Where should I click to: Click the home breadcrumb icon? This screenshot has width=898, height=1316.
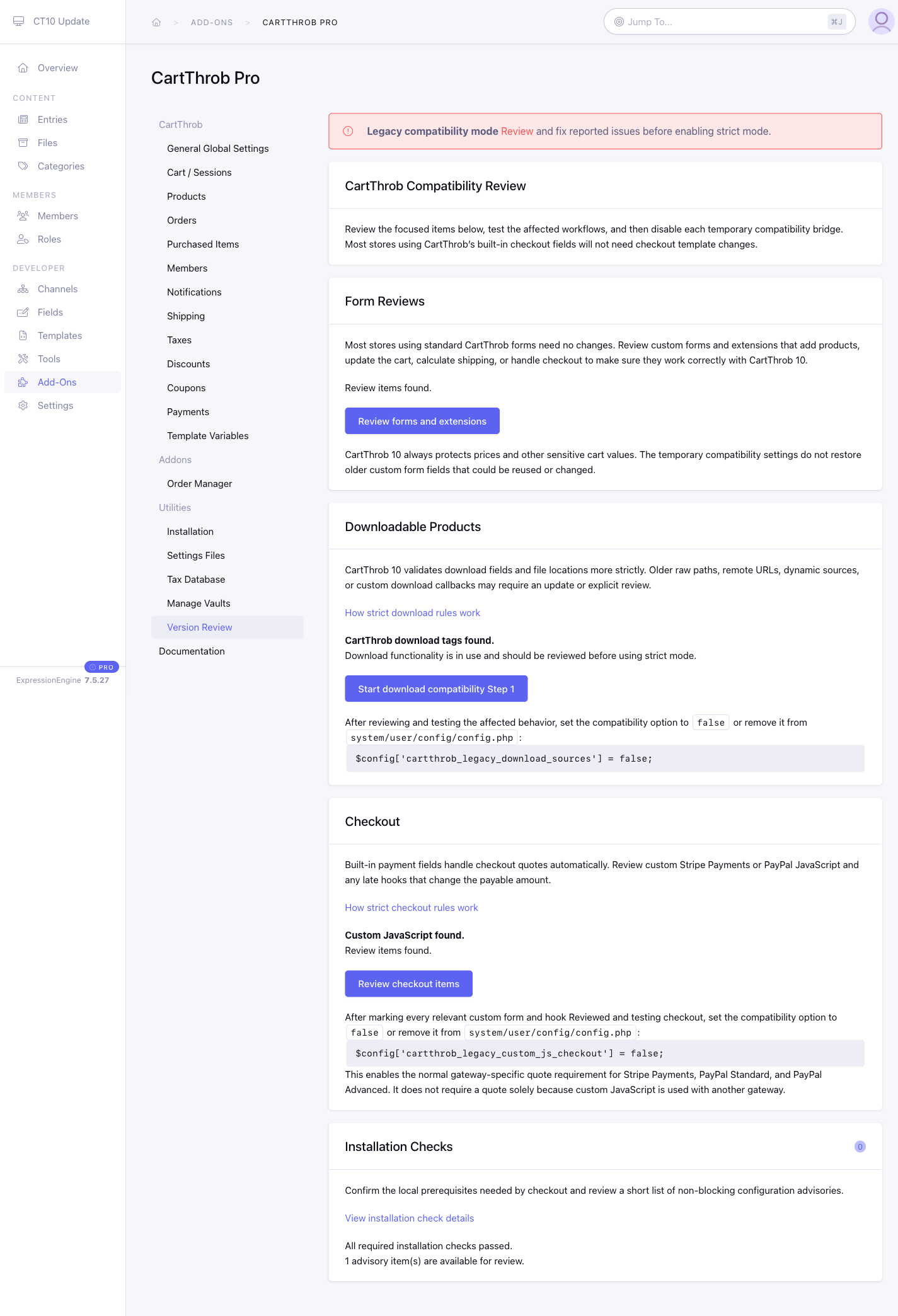tap(156, 23)
